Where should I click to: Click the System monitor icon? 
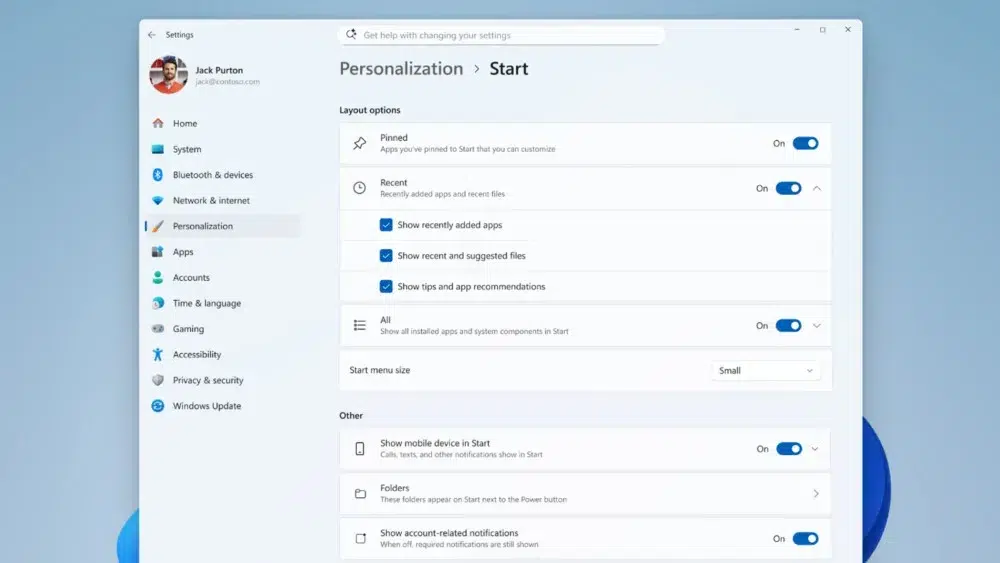click(x=158, y=149)
